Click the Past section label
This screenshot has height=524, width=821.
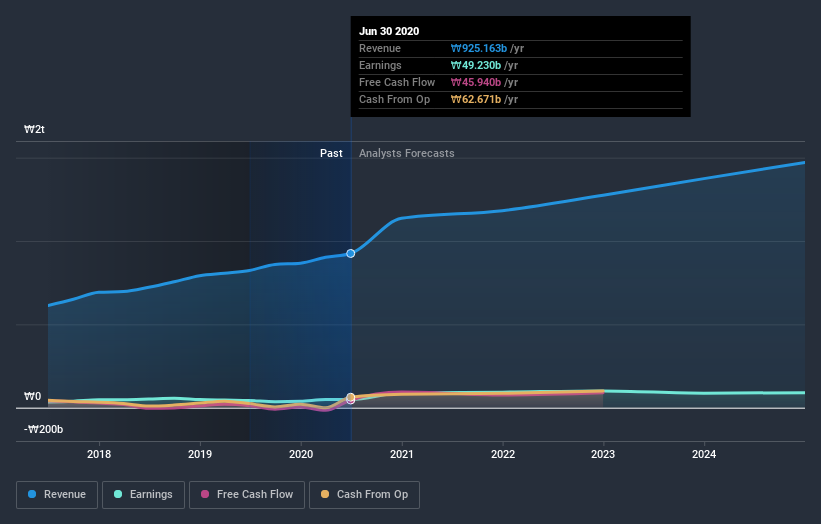coord(331,153)
